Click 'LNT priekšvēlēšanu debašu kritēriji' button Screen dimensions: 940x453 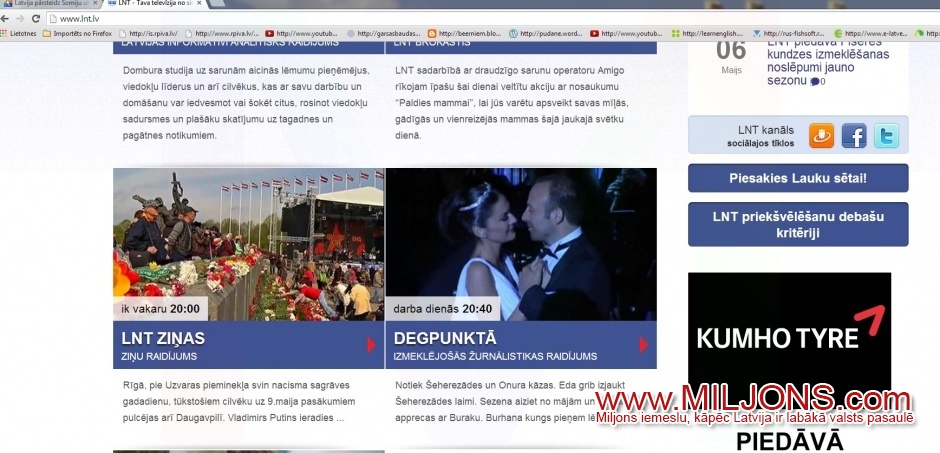798,224
